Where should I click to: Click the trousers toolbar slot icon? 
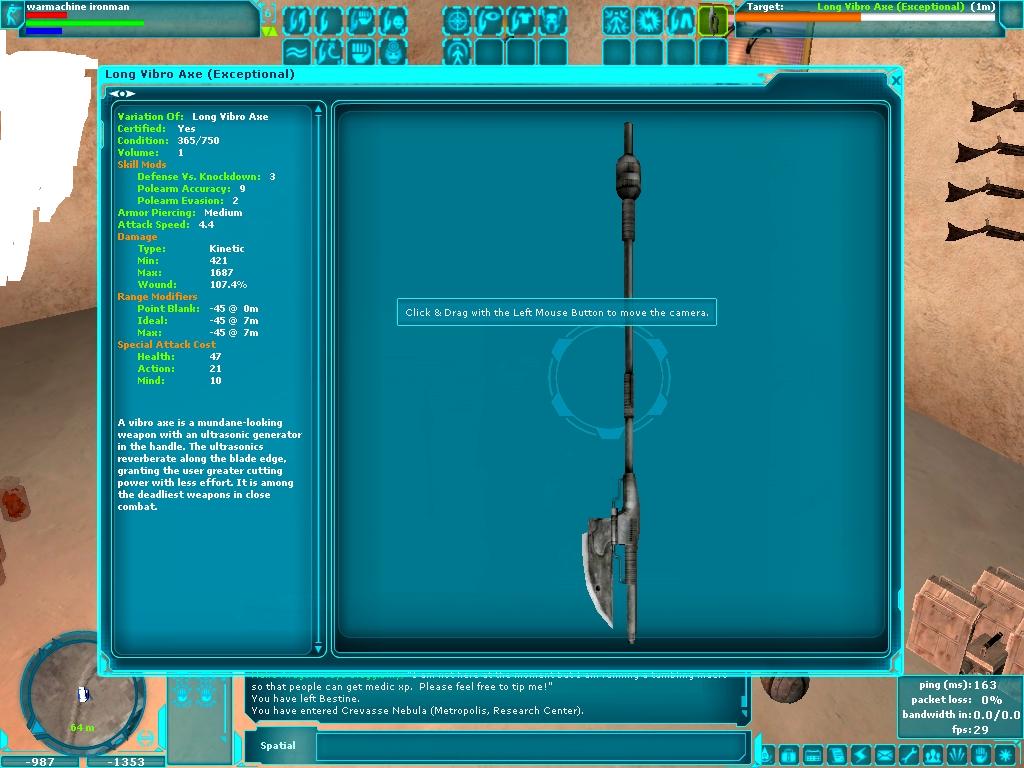pos(680,21)
